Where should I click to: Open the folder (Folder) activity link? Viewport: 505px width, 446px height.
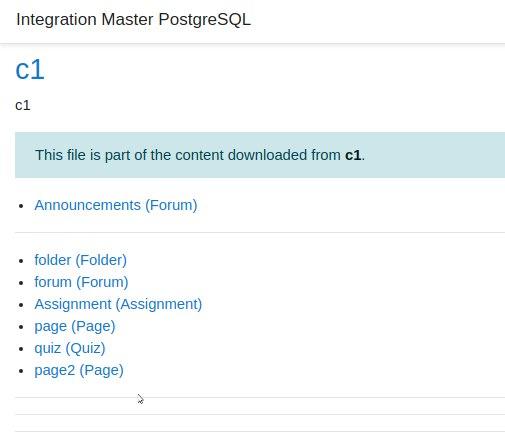[x=81, y=260]
